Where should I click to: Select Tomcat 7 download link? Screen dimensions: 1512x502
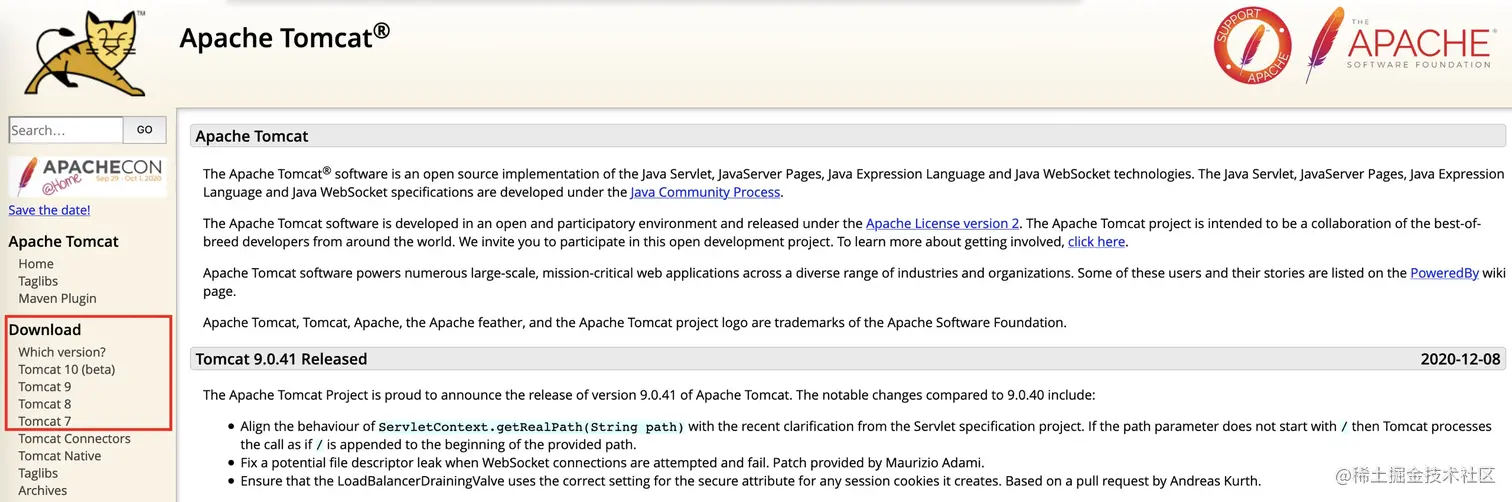[45, 421]
